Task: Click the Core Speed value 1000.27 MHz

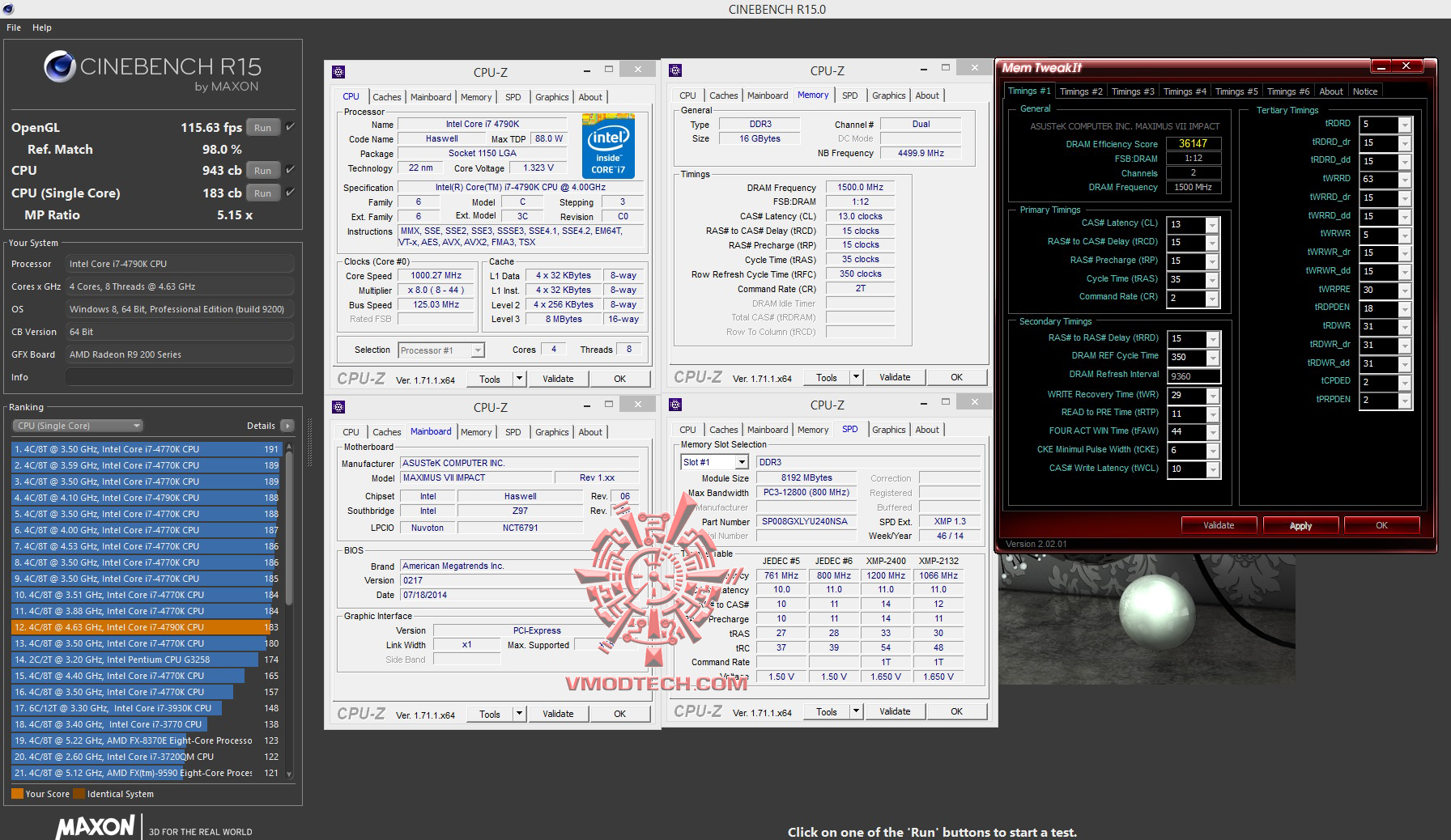Action: point(436,276)
